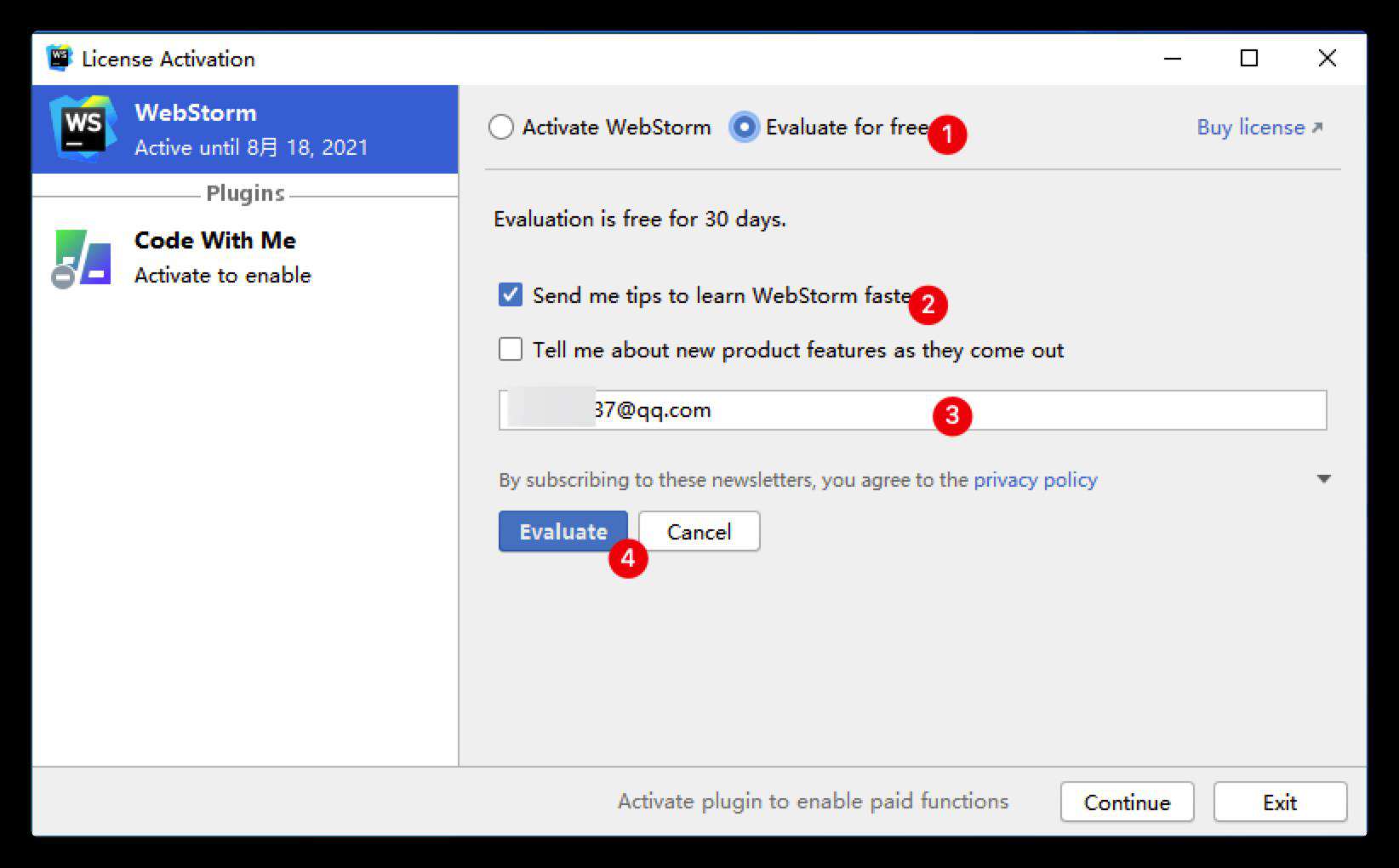Uncheck Send me tips to learn WebStorm
1399x868 pixels.
tap(511, 295)
